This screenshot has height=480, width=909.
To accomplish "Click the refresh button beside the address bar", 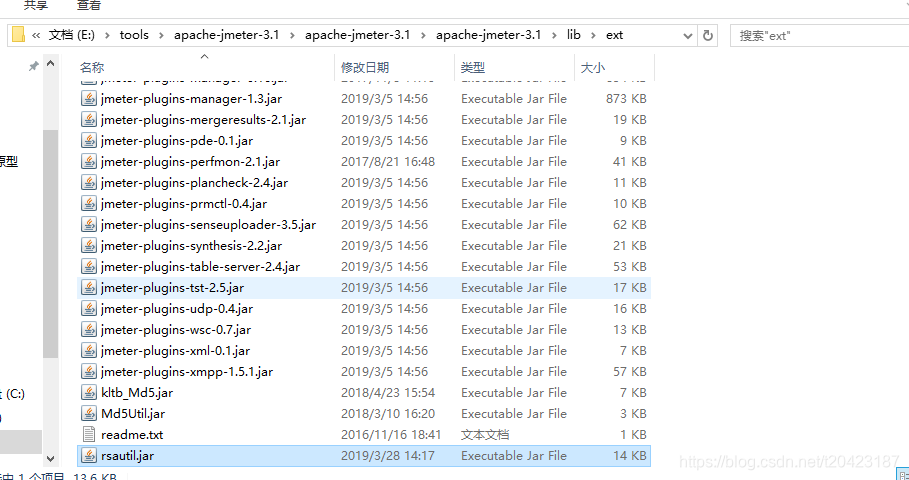I will tap(707, 35).
